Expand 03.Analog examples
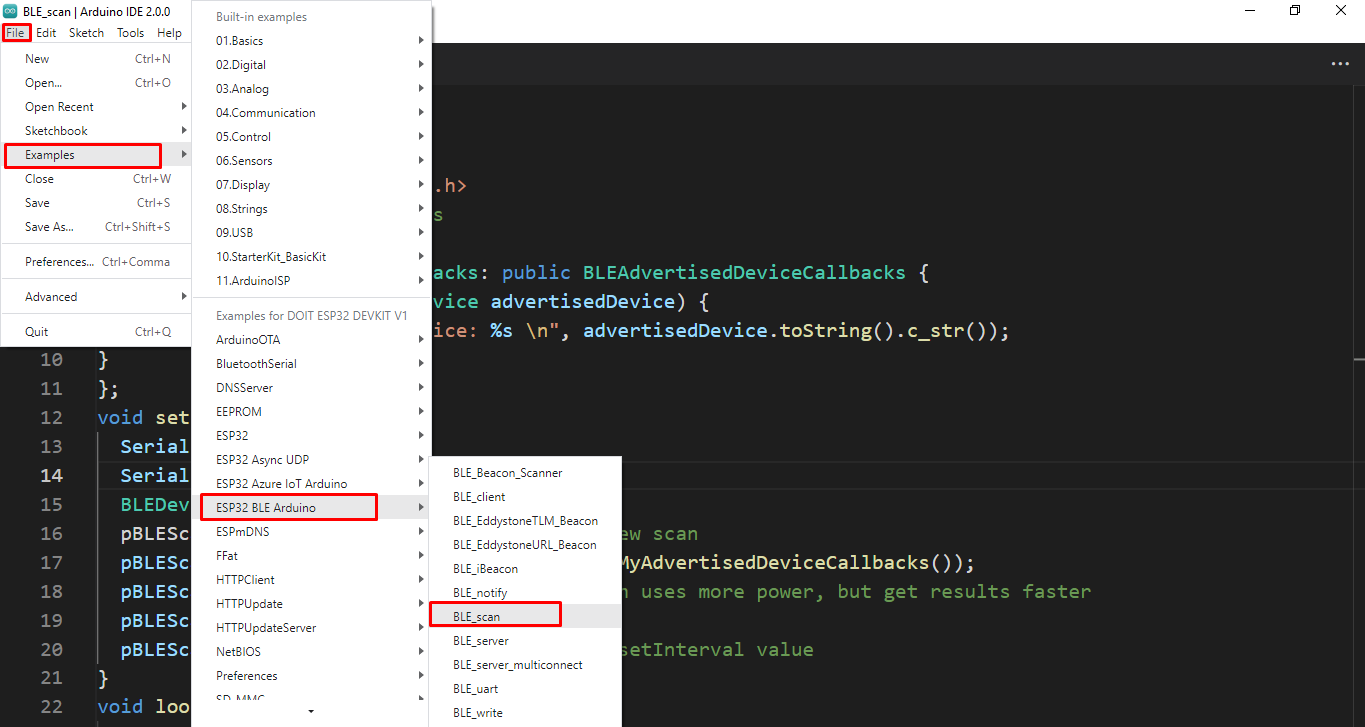The image size is (1365, 727). click(x=311, y=89)
